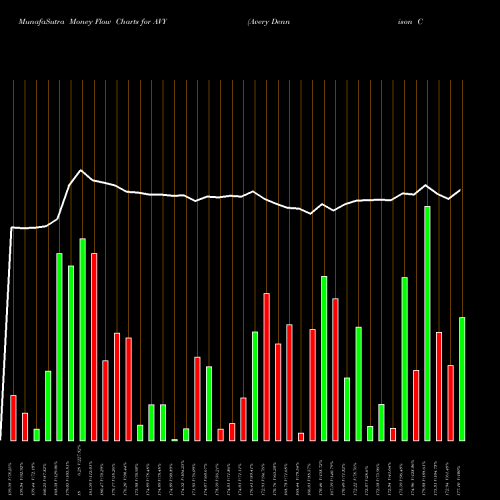This screenshot has width=500, height=500.
Task: Click the peak of the white price line
Action: [81, 170]
